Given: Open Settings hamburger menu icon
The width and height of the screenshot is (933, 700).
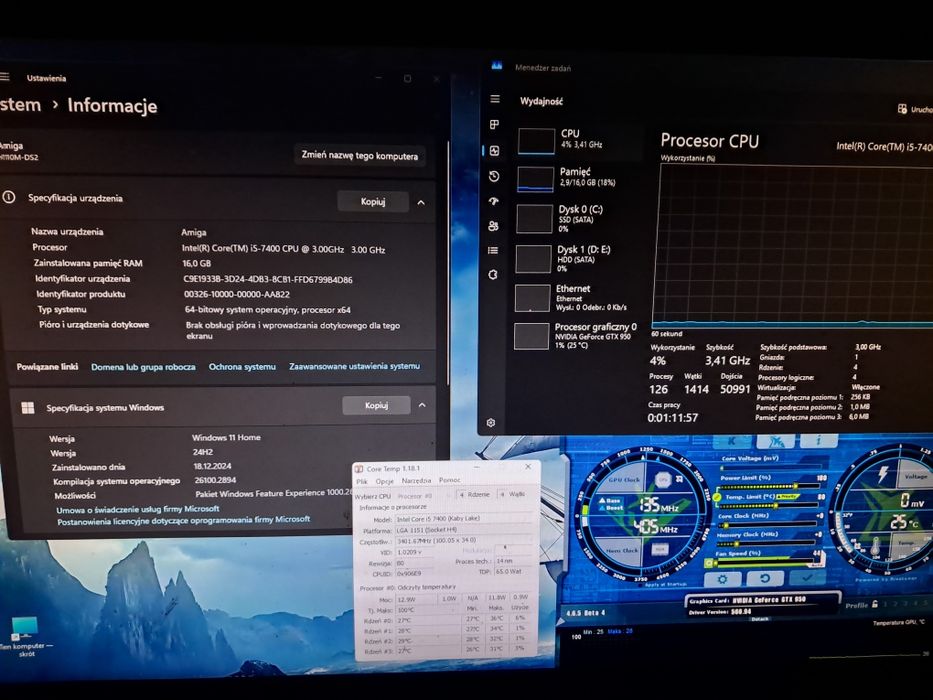Looking at the screenshot, I should (x=5, y=77).
